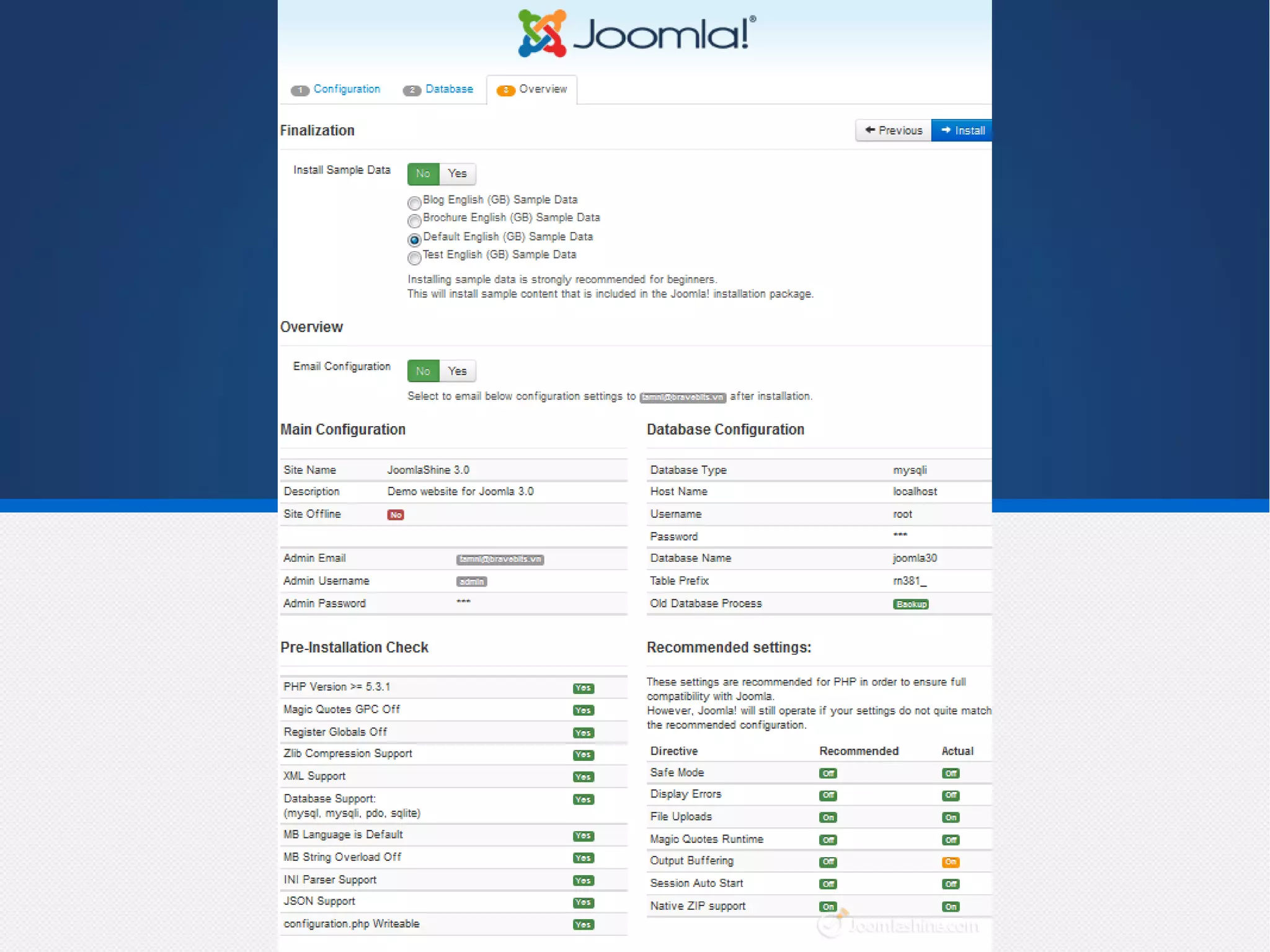Image resolution: width=1270 pixels, height=952 pixels.
Task: Click the green Backup badge for Old Database Process
Action: pyautogui.click(x=910, y=604)
